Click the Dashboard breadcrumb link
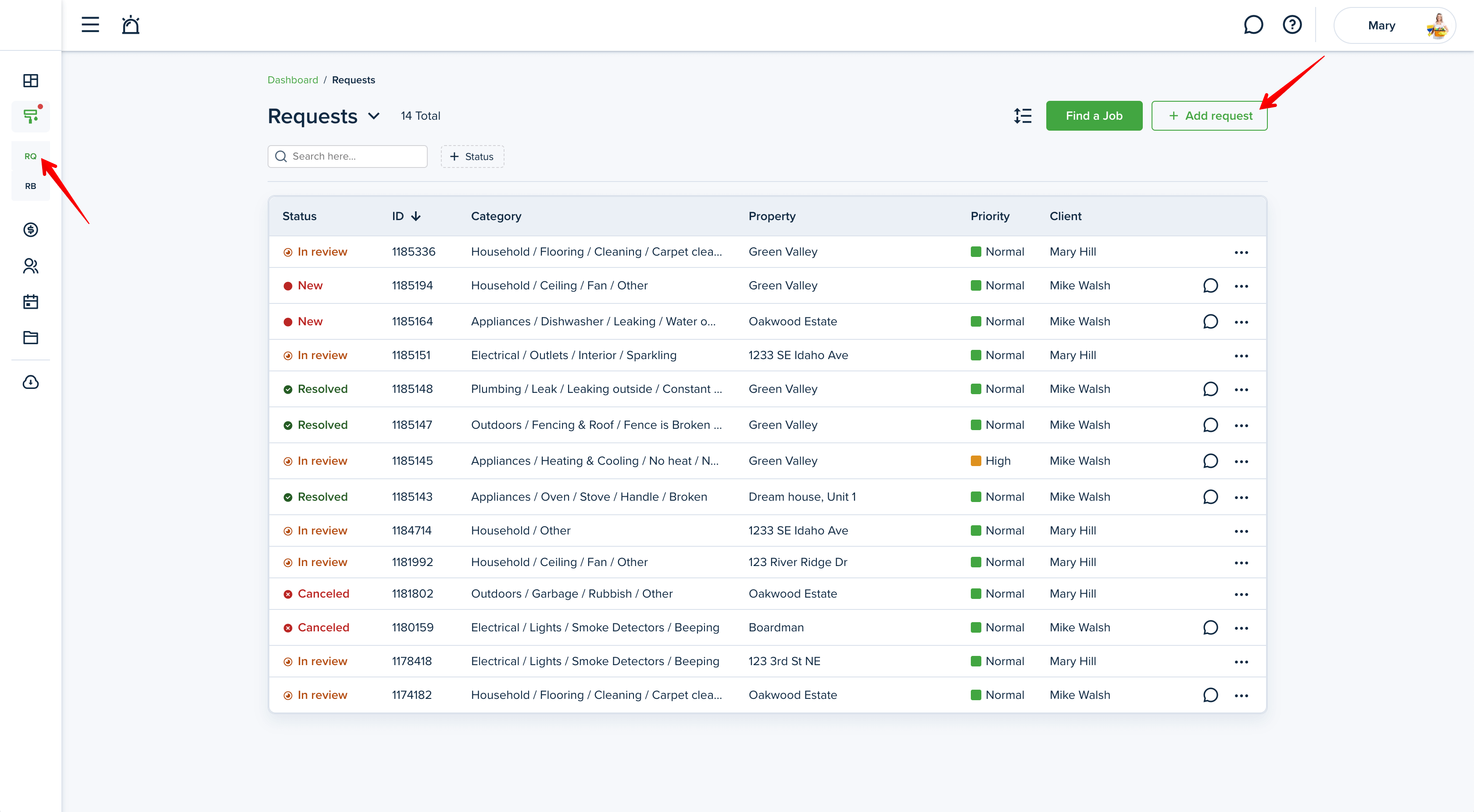1474x812 pixels. [293, 80]
